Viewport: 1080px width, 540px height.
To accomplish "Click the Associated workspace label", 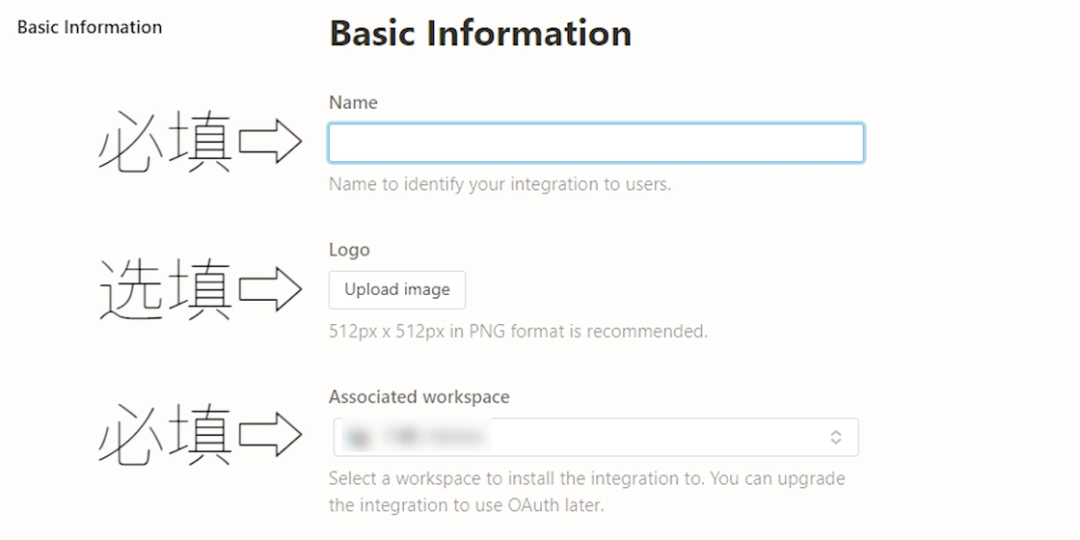I will coord(419,397).
